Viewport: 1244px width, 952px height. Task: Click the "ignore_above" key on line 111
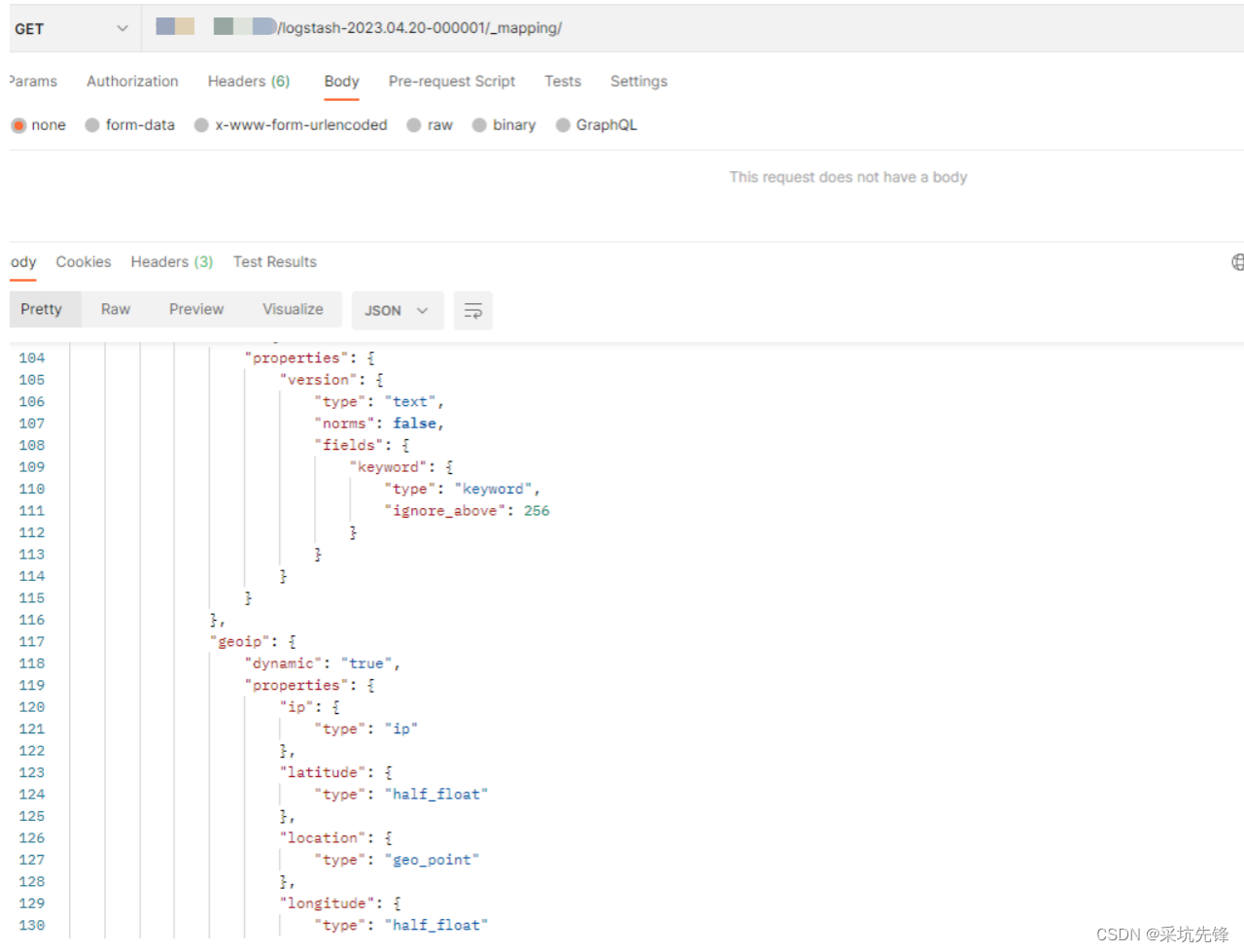point(445,511)
